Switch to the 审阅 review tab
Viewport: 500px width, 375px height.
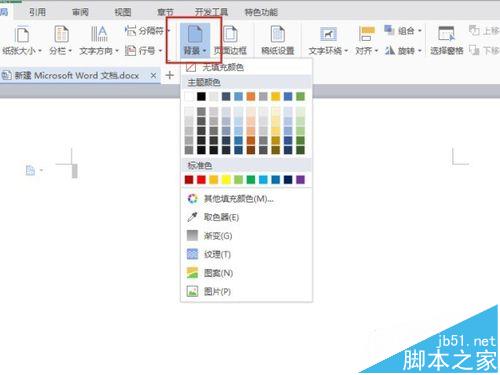[x=80, y=12]
